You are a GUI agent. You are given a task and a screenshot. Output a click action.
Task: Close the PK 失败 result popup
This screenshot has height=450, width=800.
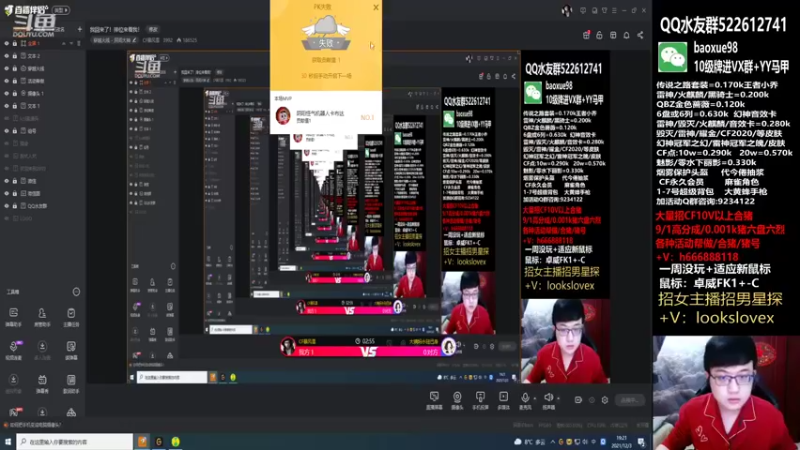pos(376,7)
